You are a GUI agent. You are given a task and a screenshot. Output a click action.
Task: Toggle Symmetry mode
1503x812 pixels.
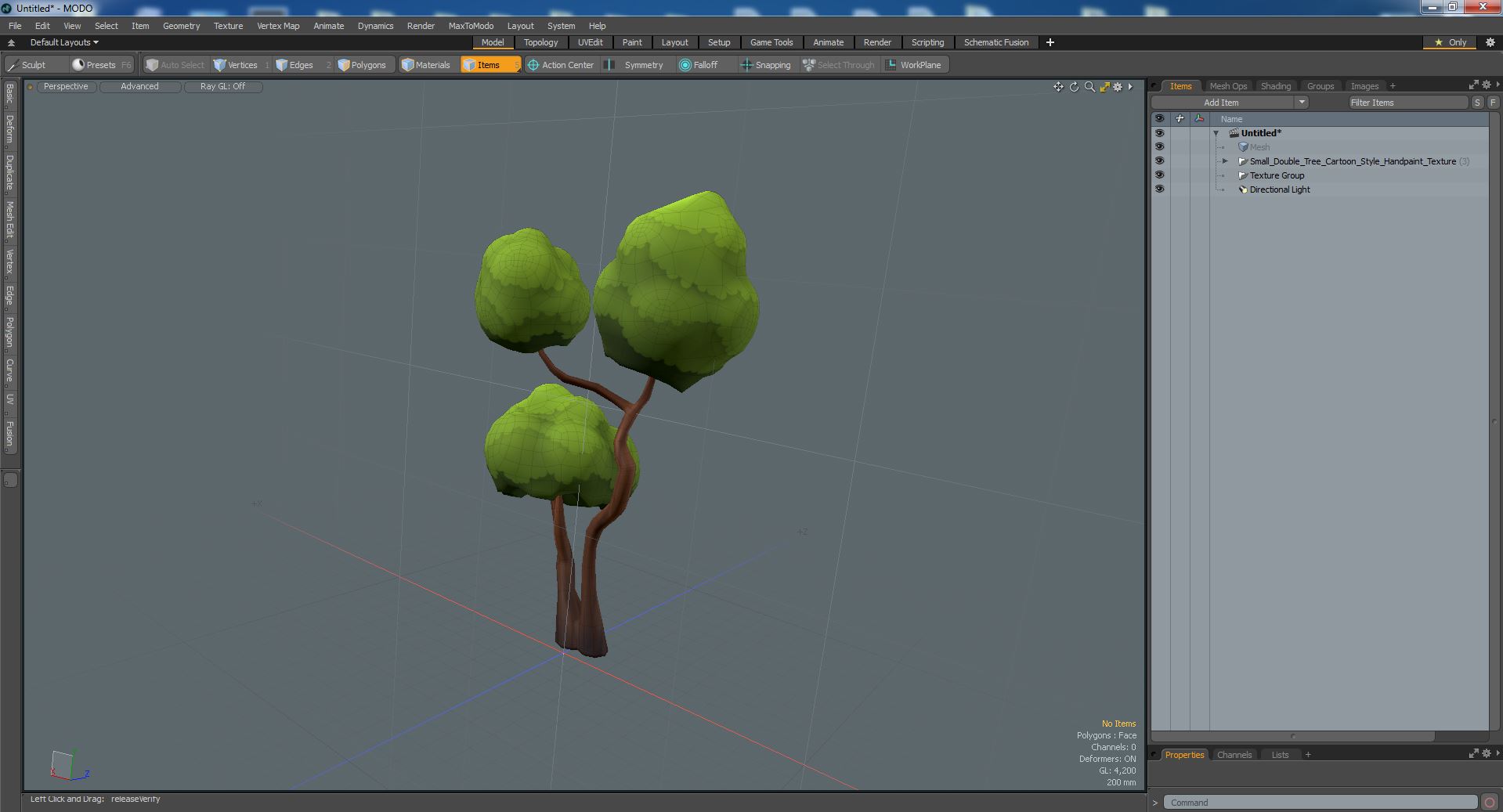[x=636, y=65]
